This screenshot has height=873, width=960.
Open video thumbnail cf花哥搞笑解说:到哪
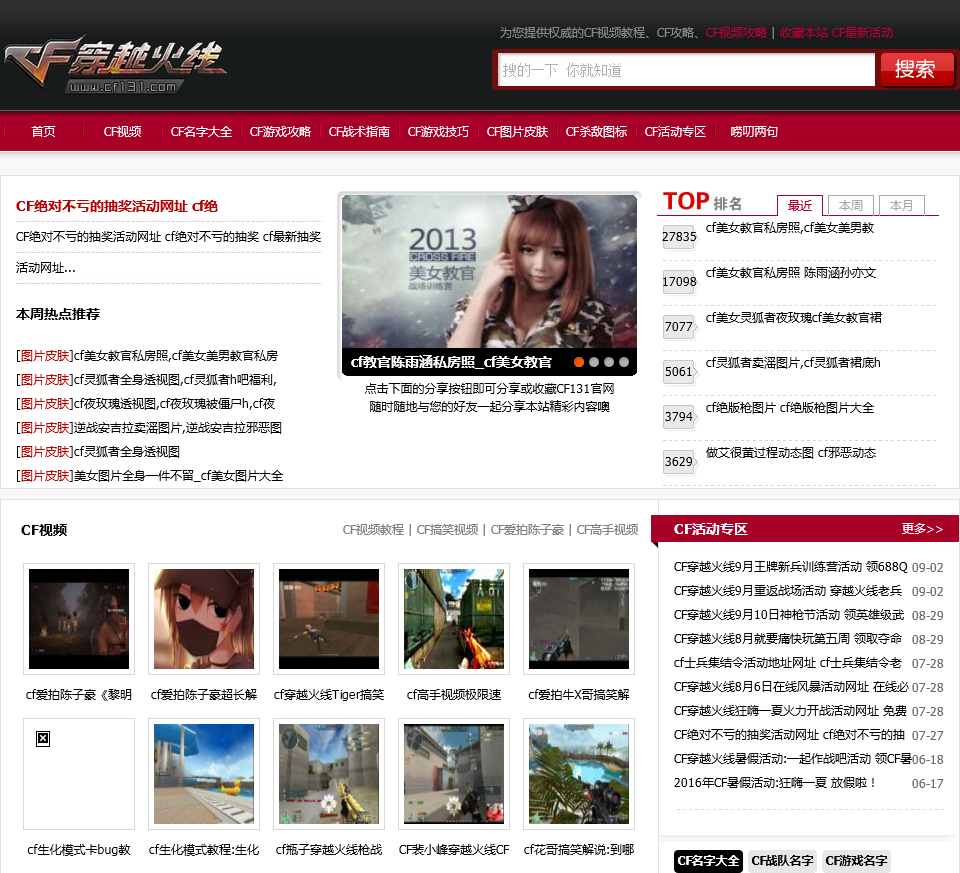[579, 774]
